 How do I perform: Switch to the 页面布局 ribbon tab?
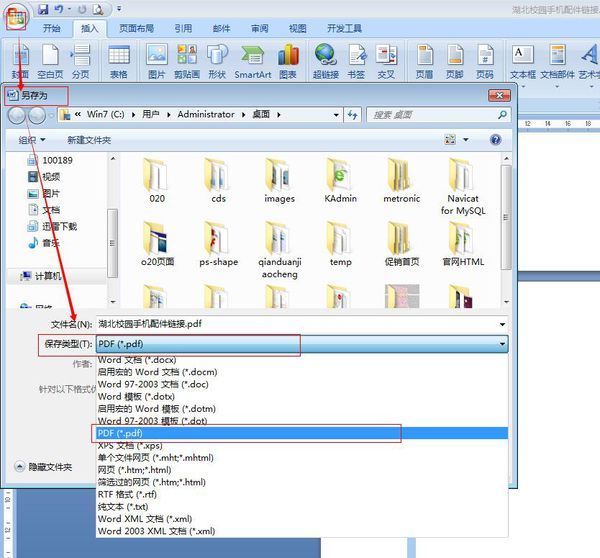pos(135,29)
